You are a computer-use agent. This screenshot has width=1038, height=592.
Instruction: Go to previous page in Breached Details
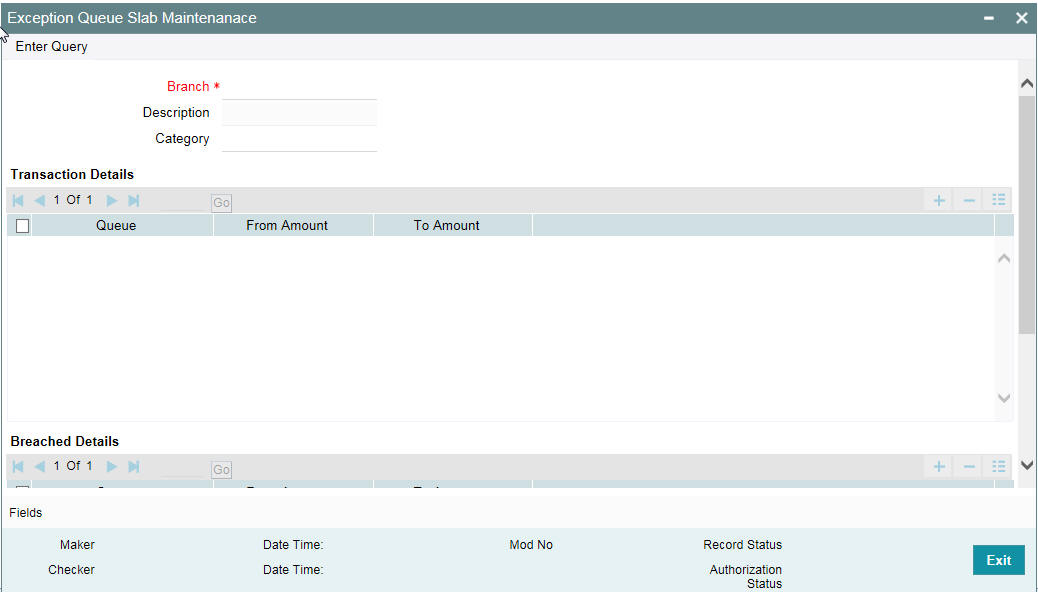(x=40, y=466)
